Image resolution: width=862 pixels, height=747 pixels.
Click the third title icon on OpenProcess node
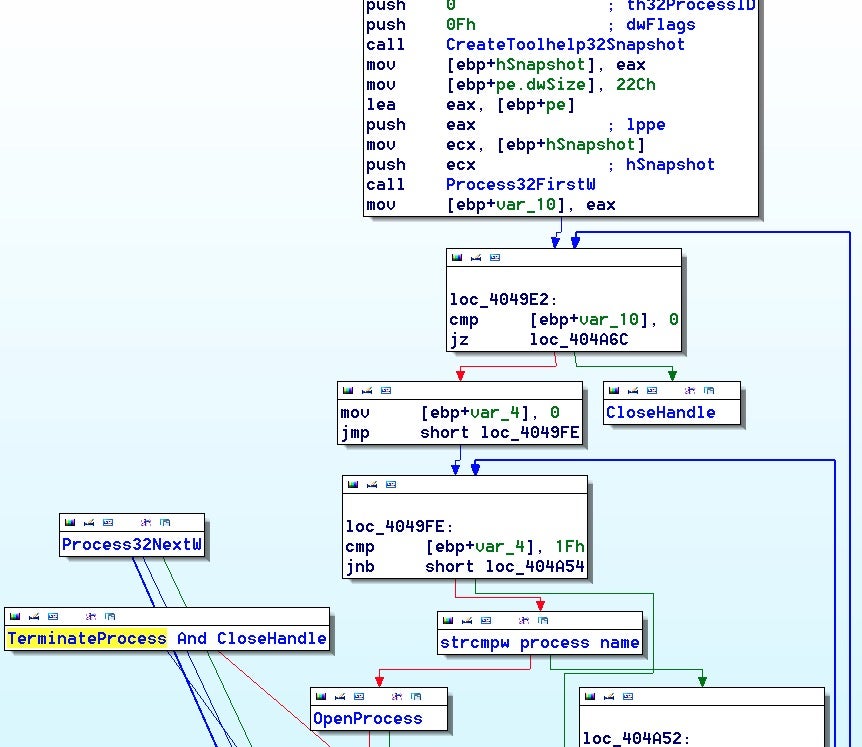pos(356,697)
